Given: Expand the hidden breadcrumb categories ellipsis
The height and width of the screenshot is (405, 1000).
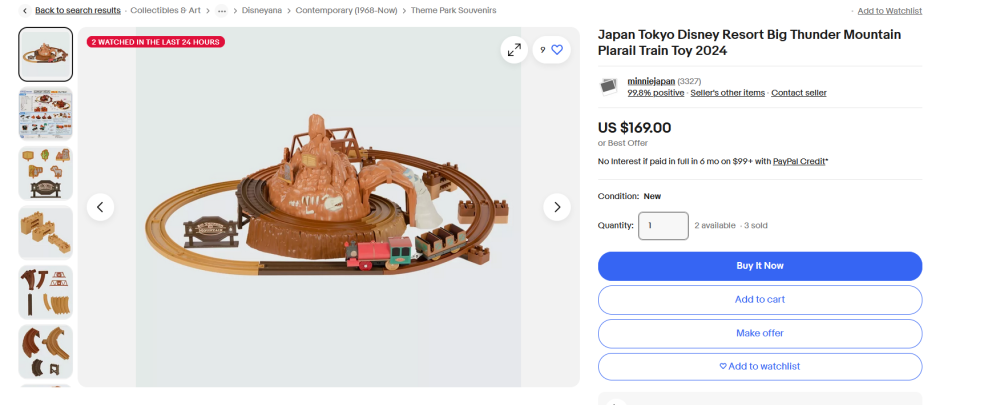Looking at the screenshot, I should 221,10.
